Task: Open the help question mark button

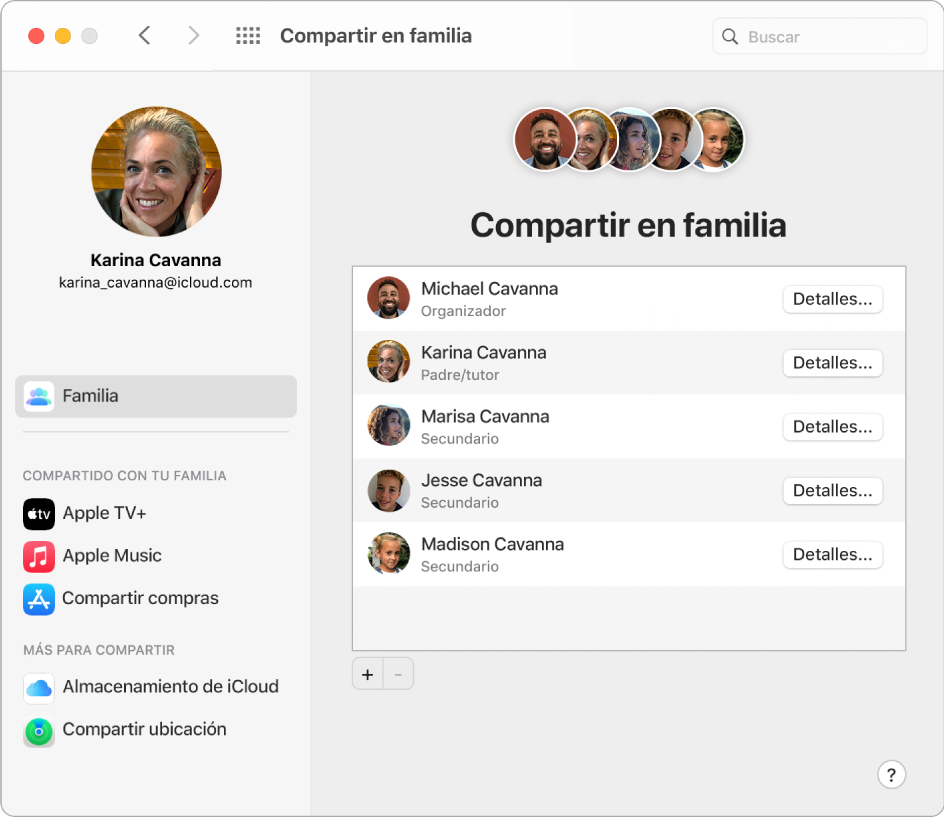Action: tap(891, 774)
